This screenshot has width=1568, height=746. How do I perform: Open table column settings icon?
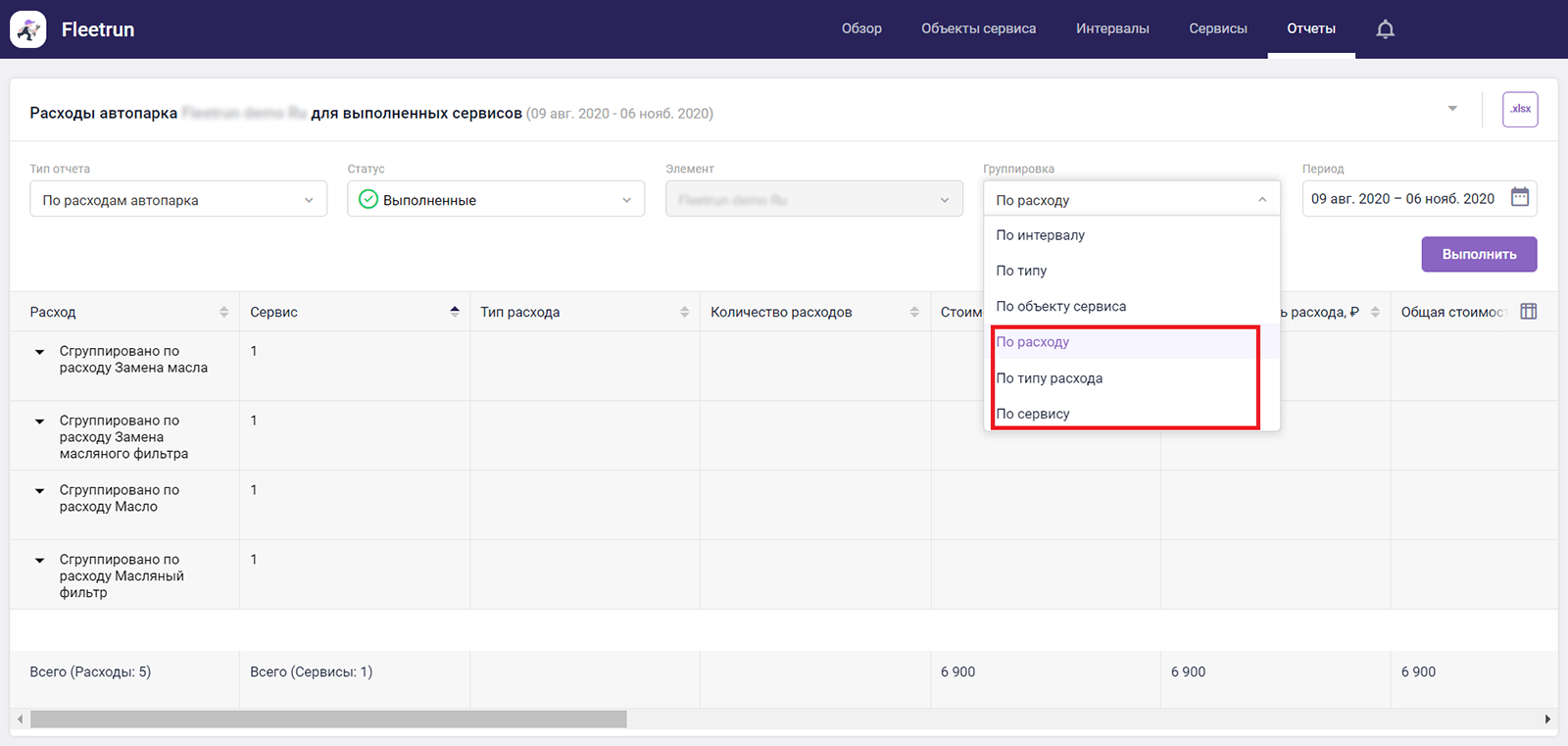pyautogui.click(x=1528, y=312)
